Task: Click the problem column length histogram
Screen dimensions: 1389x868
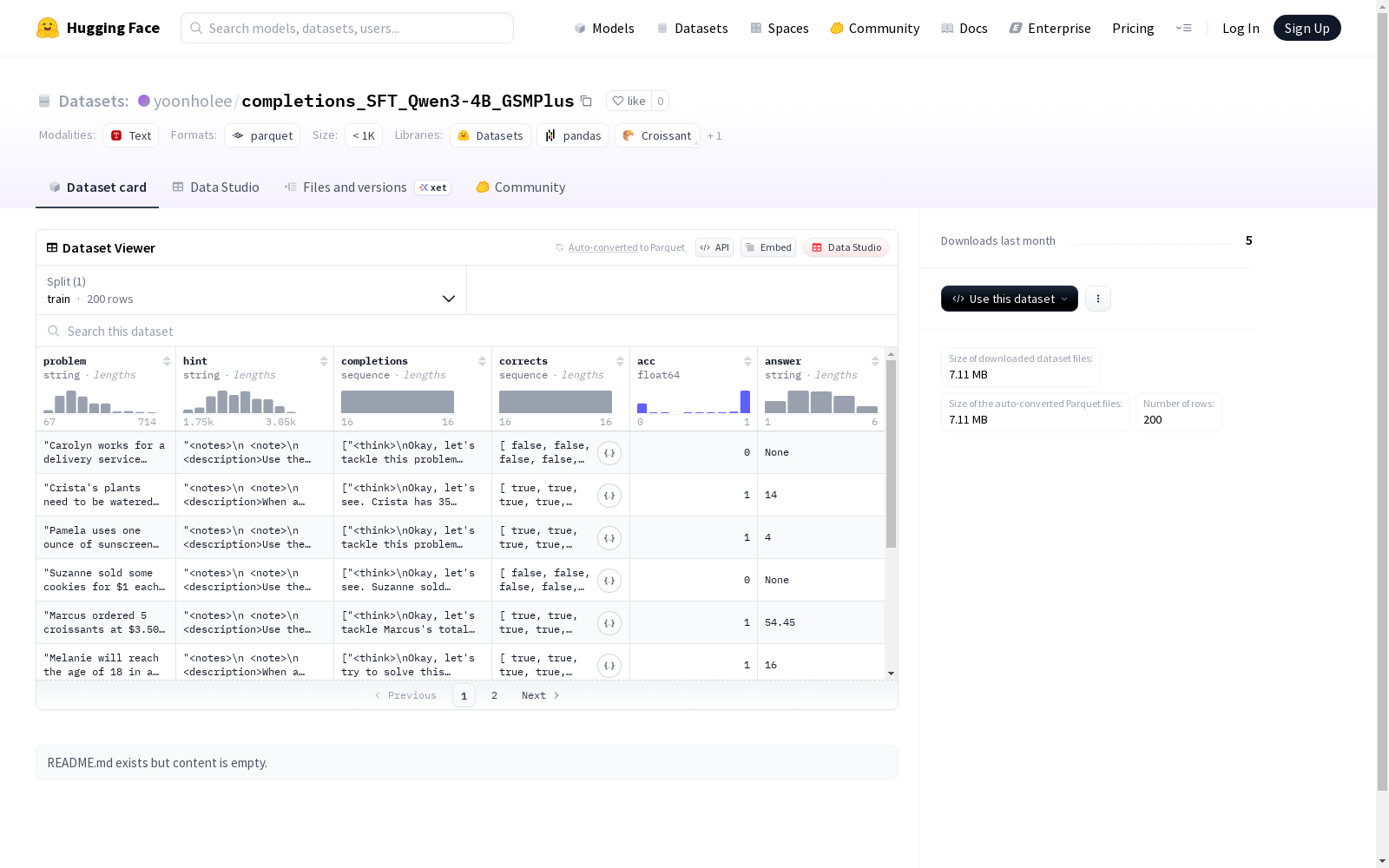Action: coord(100,402)
